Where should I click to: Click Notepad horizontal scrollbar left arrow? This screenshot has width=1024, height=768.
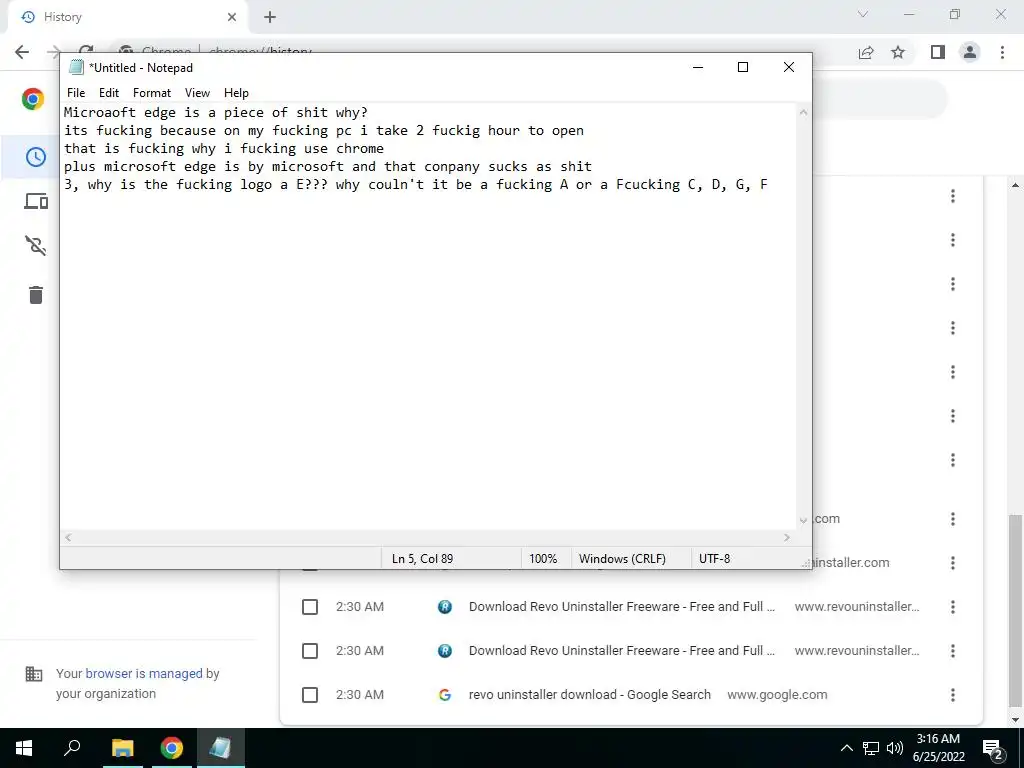point(68,537)
